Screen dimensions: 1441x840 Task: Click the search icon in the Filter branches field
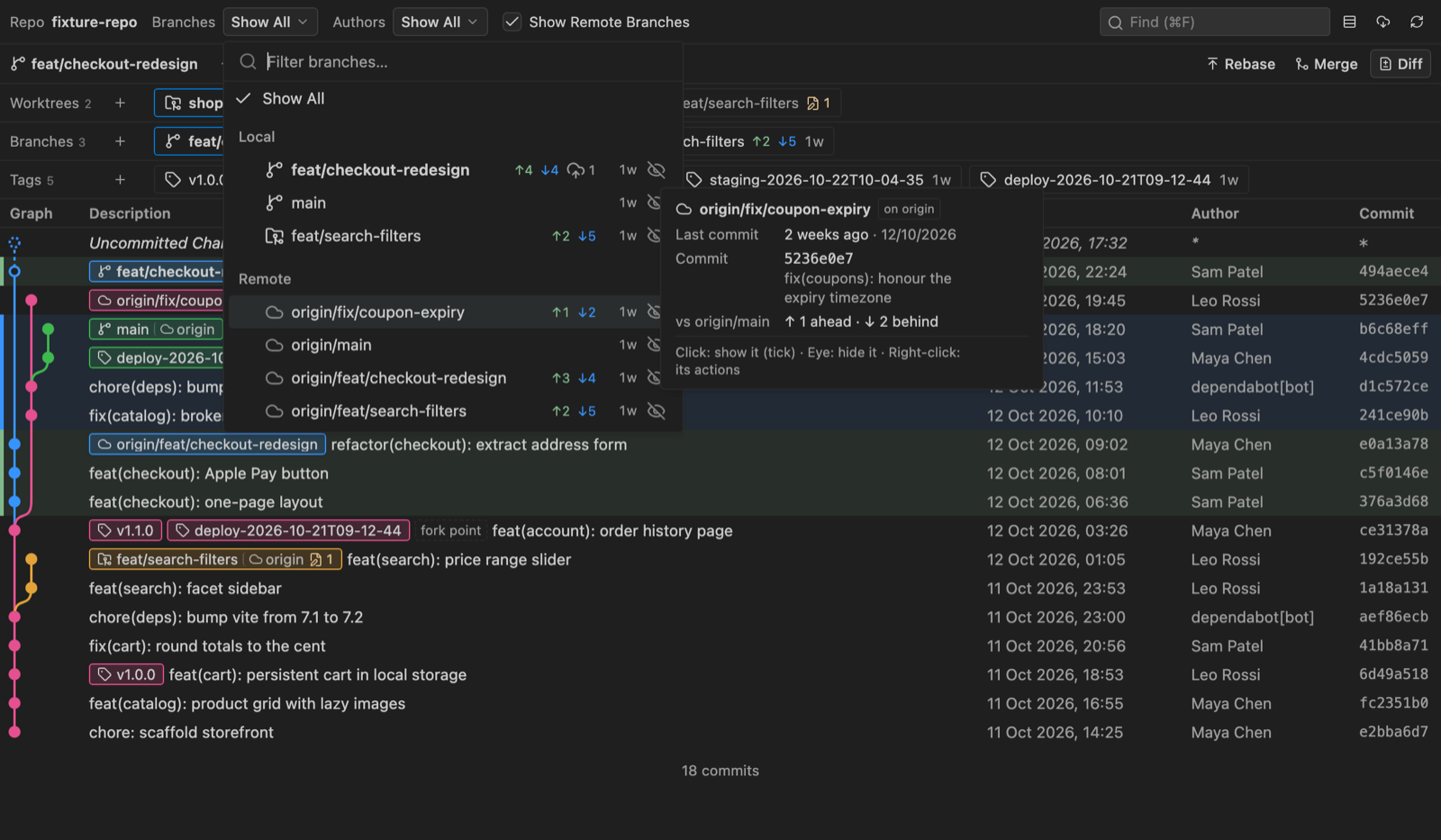point(249,62)
